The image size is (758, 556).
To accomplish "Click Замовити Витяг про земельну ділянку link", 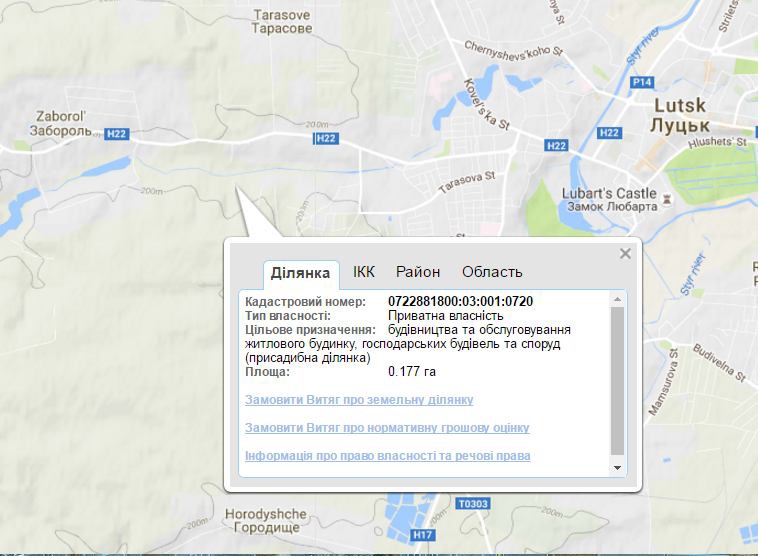I will click(359, 400).
